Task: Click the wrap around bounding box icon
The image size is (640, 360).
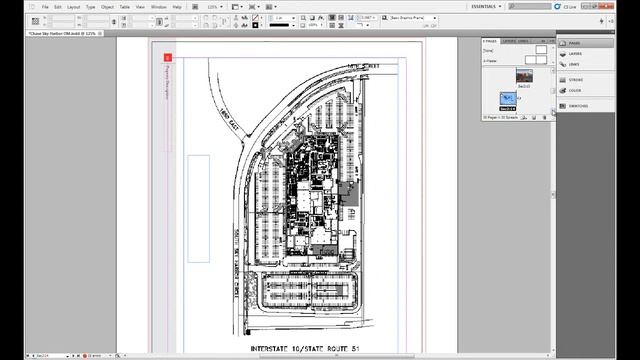Action: tap(341, 18)
